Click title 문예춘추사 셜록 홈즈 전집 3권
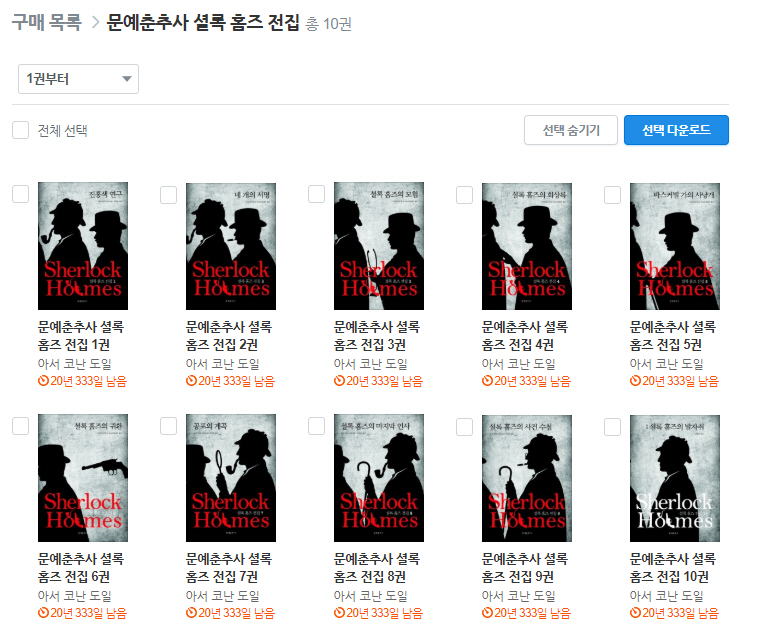The height and width of the screenshot is (642, 760). pyautogui.click(x=377, y=335)
